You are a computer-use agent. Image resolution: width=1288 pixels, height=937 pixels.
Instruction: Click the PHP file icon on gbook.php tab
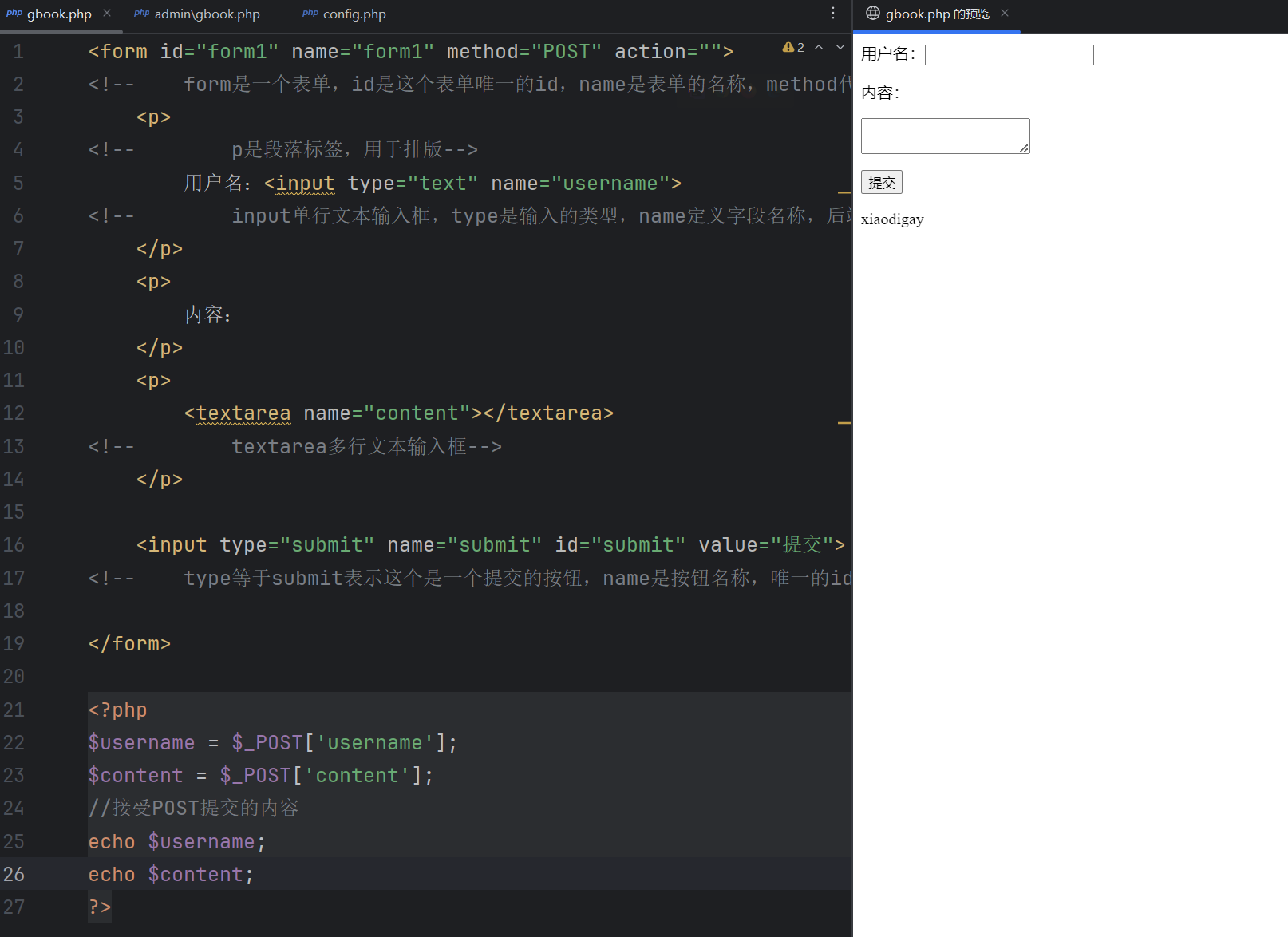pyautogui.click(x=14, y=13)
